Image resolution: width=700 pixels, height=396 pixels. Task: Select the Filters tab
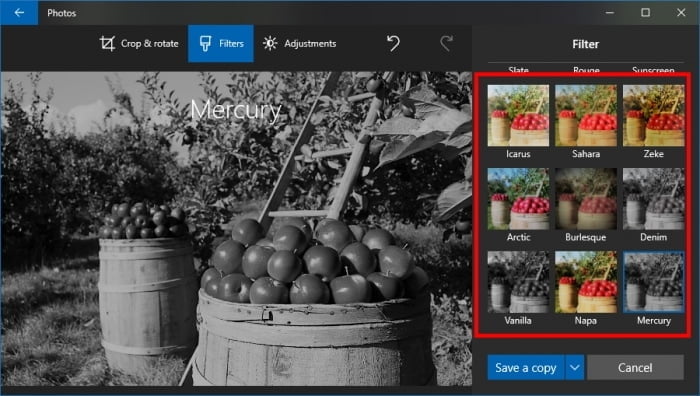221,43
